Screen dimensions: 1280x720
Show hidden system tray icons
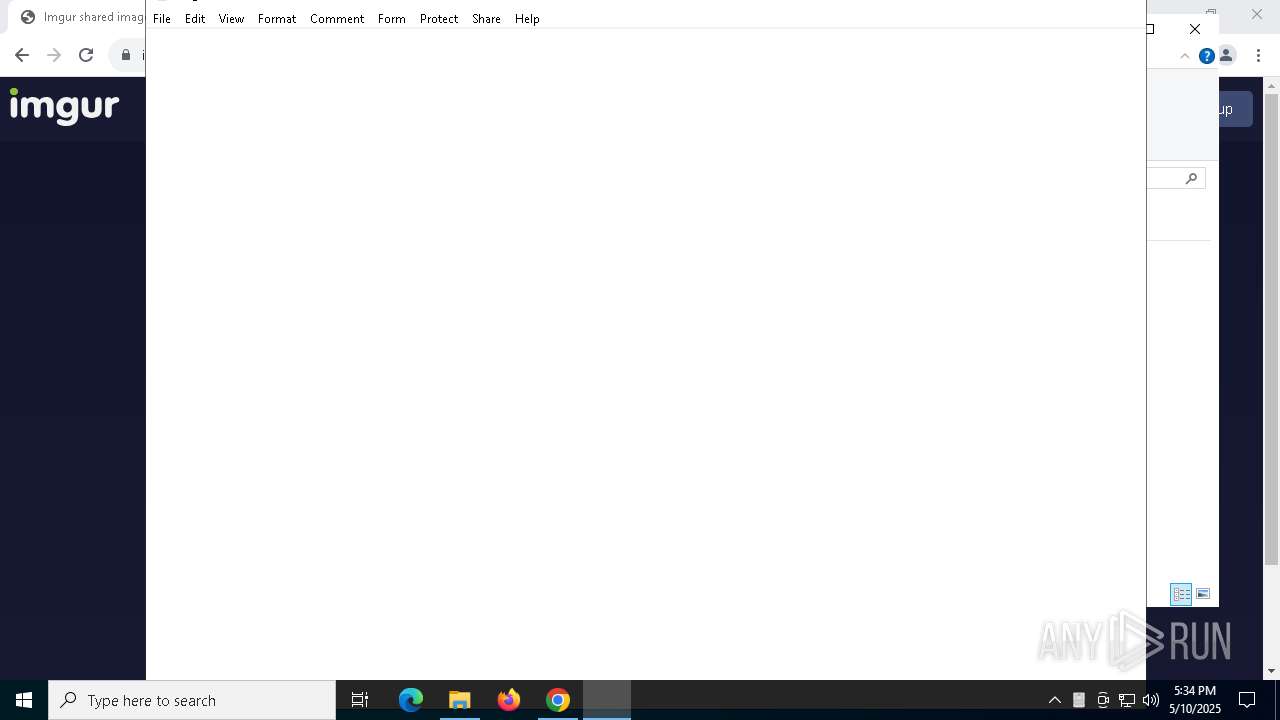tap(1055, 700)
